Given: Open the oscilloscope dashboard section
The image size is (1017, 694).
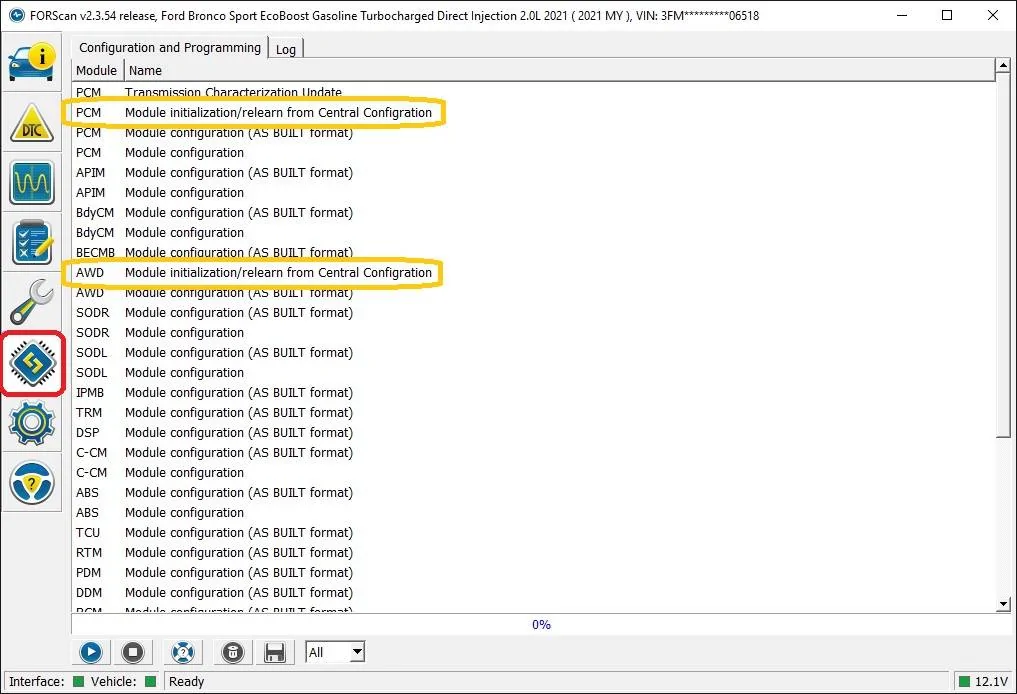Looking at the screenshot, I should pyautogui.click(x=33, y=183).
